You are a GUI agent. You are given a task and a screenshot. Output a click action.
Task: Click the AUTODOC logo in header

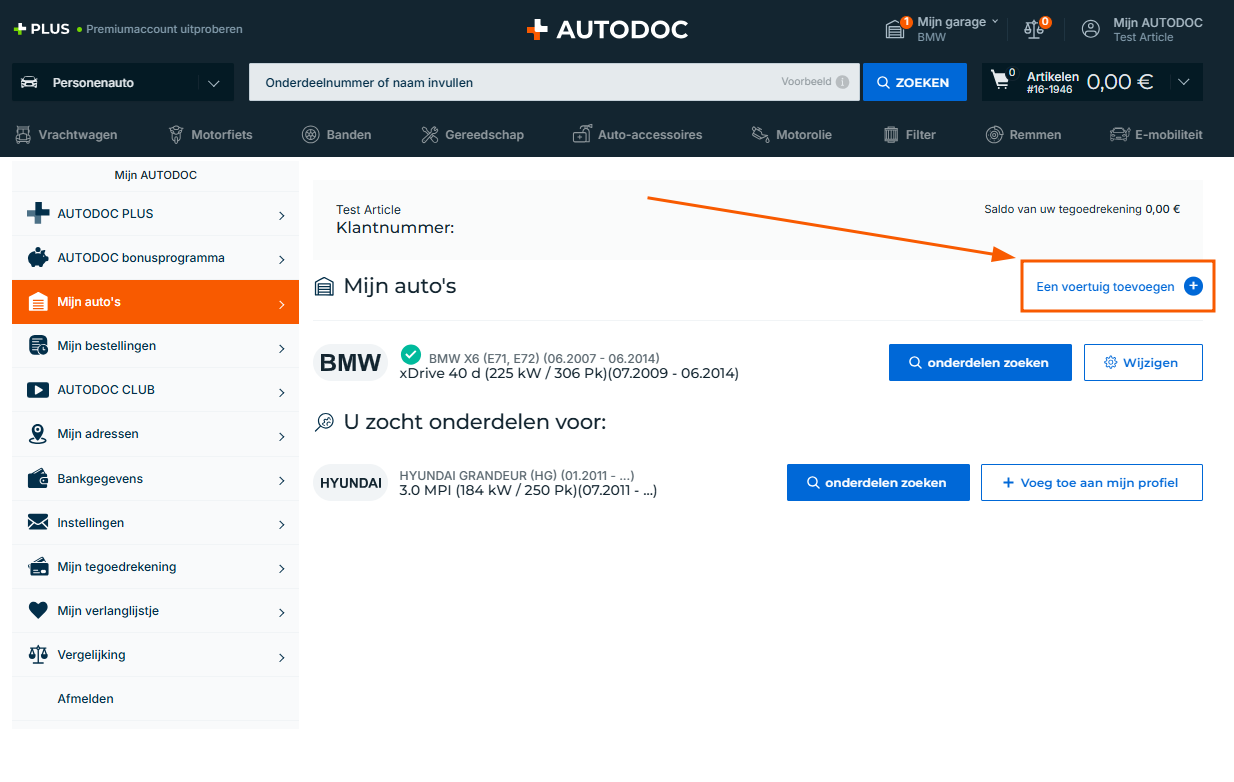click(x=607, y=29)
